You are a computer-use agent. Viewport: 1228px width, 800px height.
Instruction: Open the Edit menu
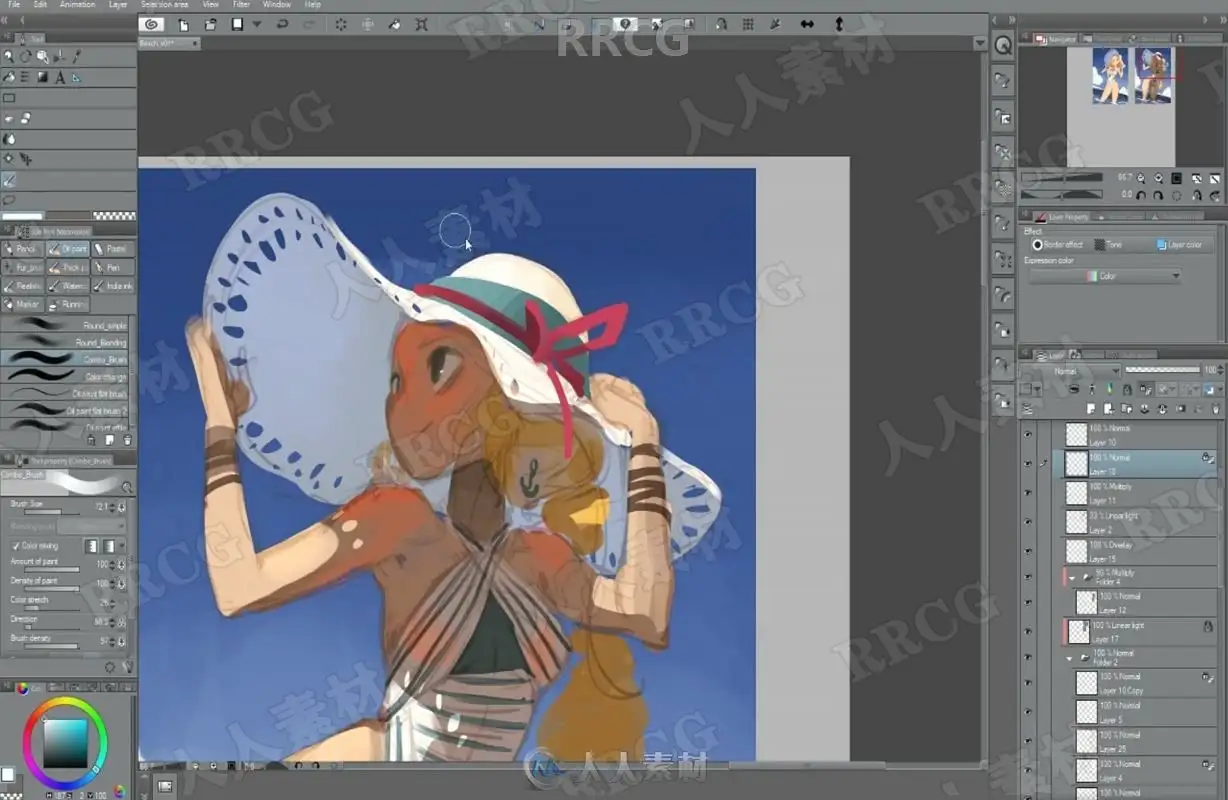(40, 5)
